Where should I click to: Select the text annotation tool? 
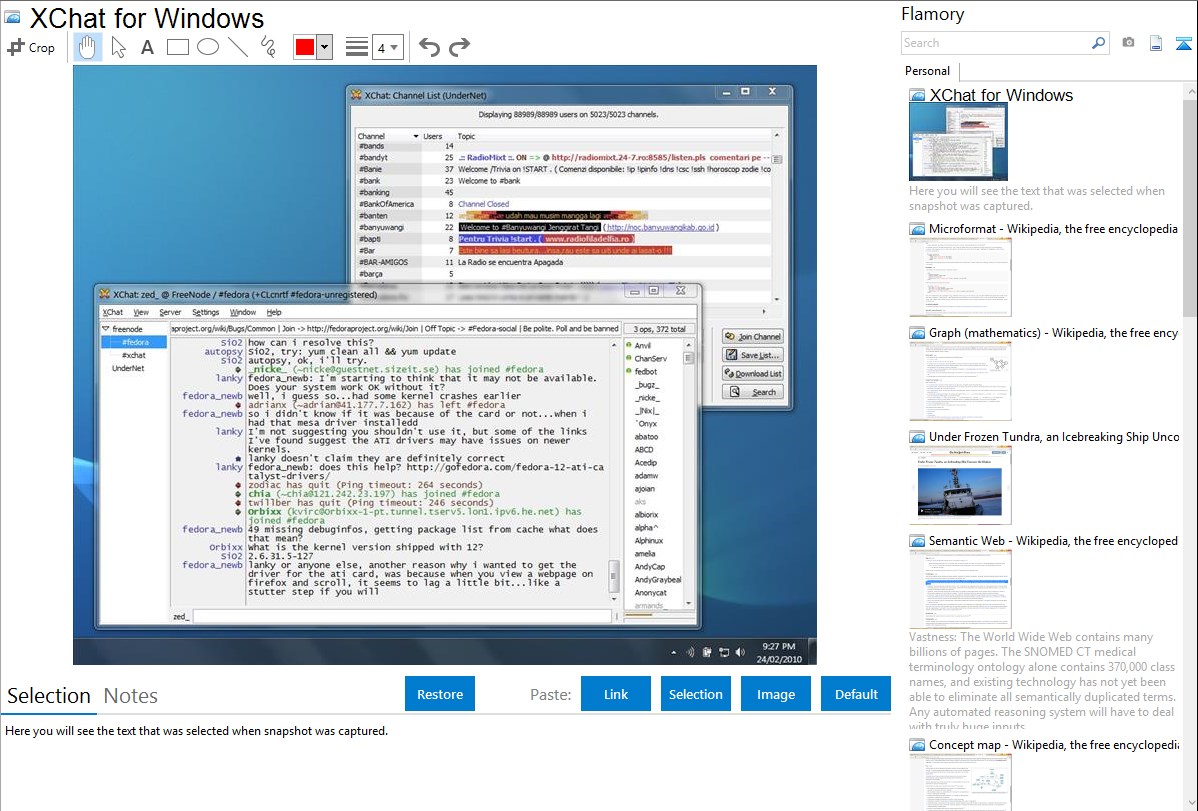coord(147,47)
